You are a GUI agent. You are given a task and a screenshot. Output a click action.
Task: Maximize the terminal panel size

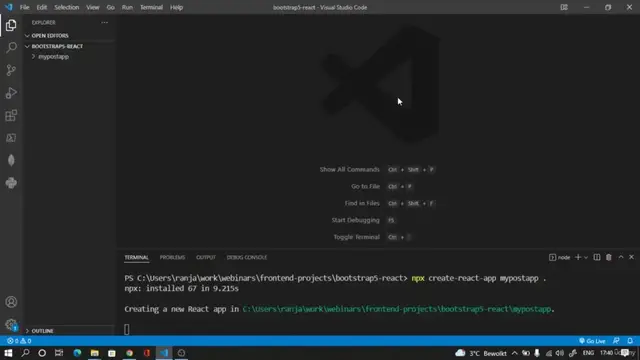tap(621, 257)
